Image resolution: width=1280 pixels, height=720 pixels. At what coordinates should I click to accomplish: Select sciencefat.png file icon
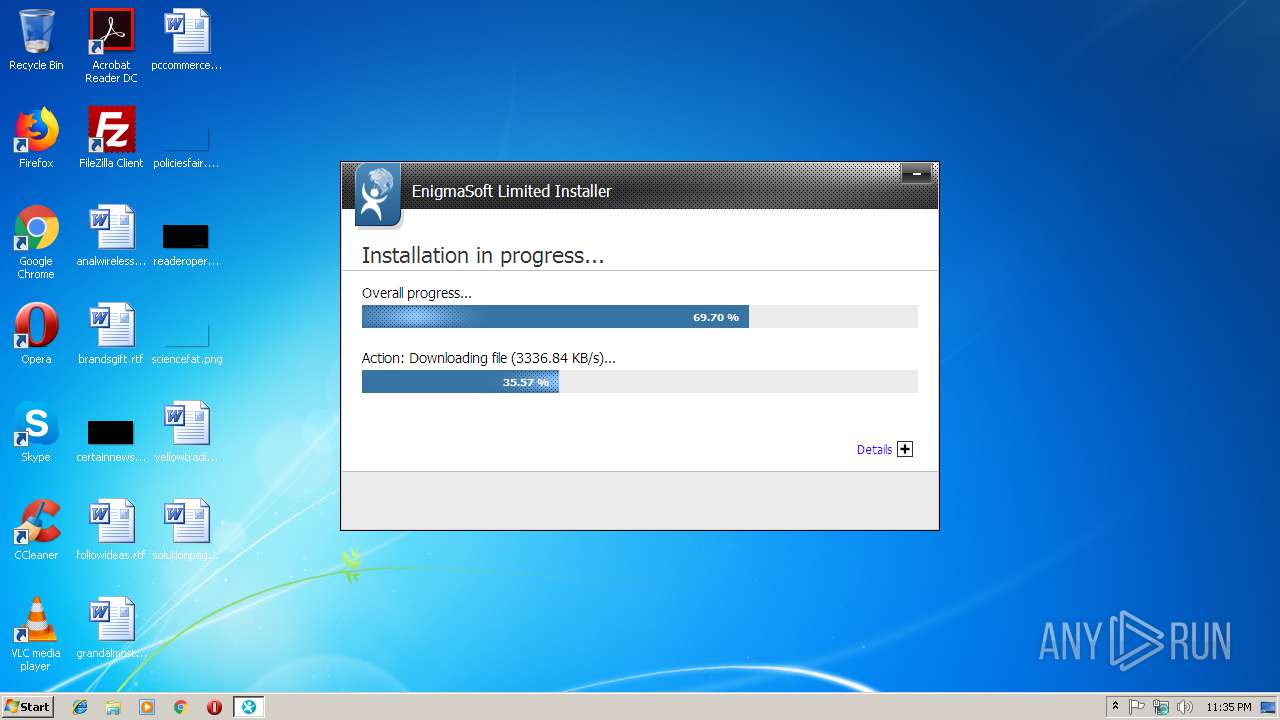pyautogui.click(x=187, y=343)
